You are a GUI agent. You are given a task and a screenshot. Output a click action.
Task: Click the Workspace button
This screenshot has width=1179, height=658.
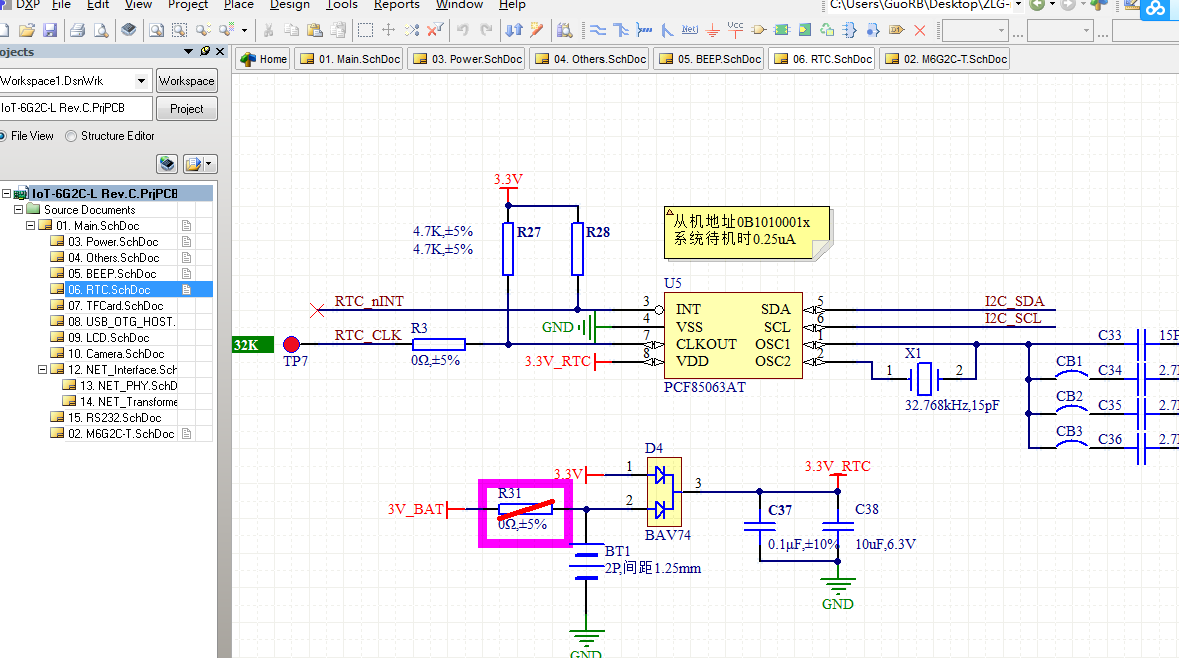[186, 80]
